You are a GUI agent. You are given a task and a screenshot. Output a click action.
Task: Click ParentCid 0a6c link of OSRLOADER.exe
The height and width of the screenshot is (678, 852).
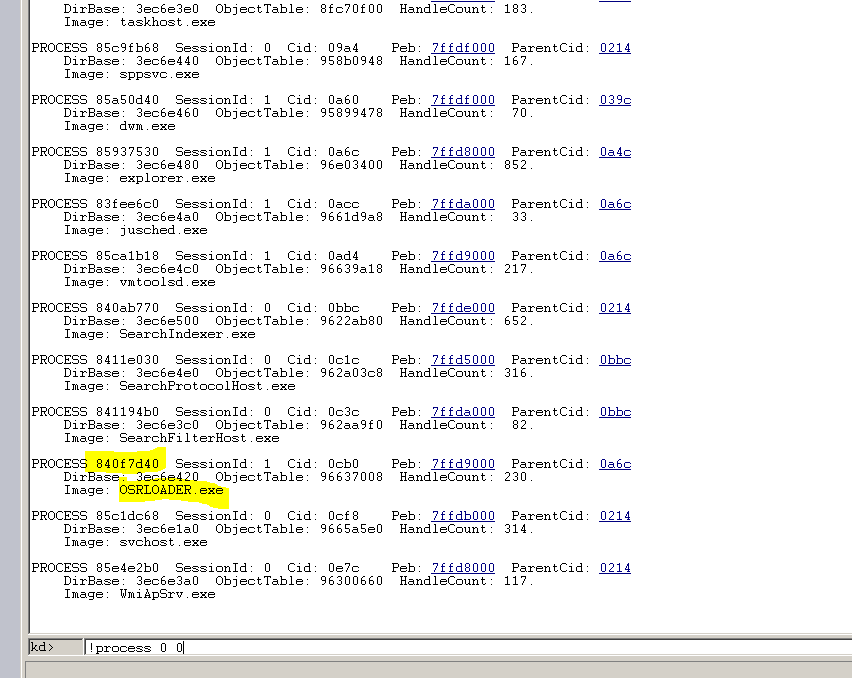pyautogui.click(x=615, y=464)
